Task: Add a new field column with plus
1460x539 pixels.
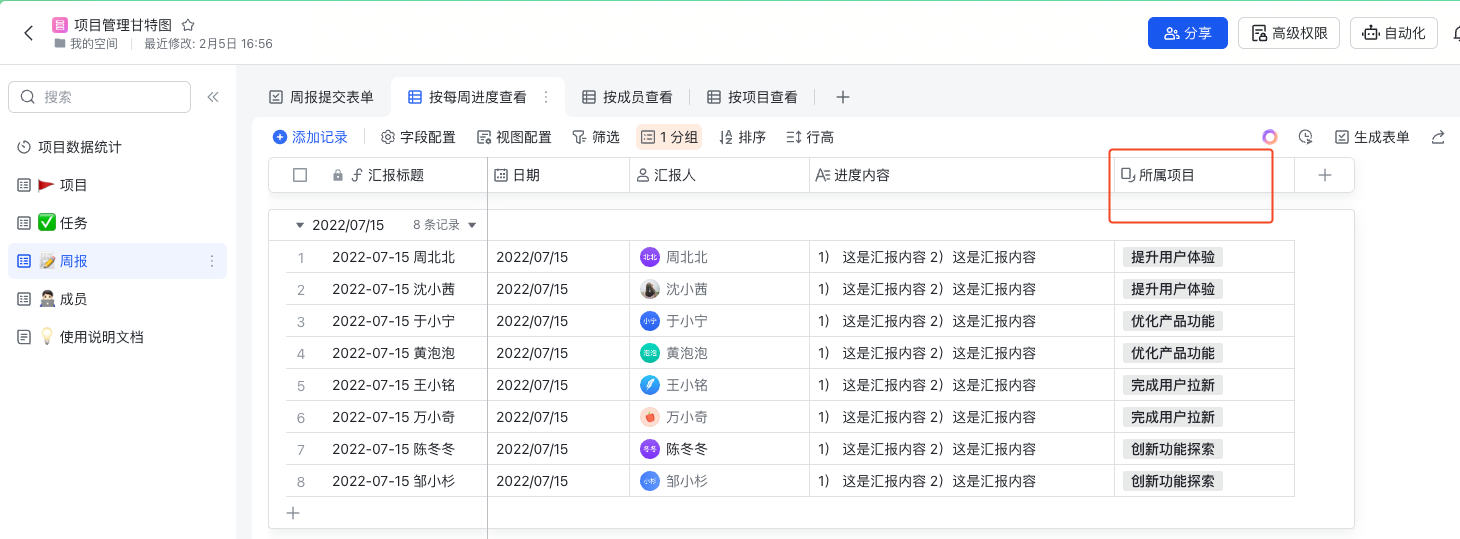Action: tap(1325, 175)
